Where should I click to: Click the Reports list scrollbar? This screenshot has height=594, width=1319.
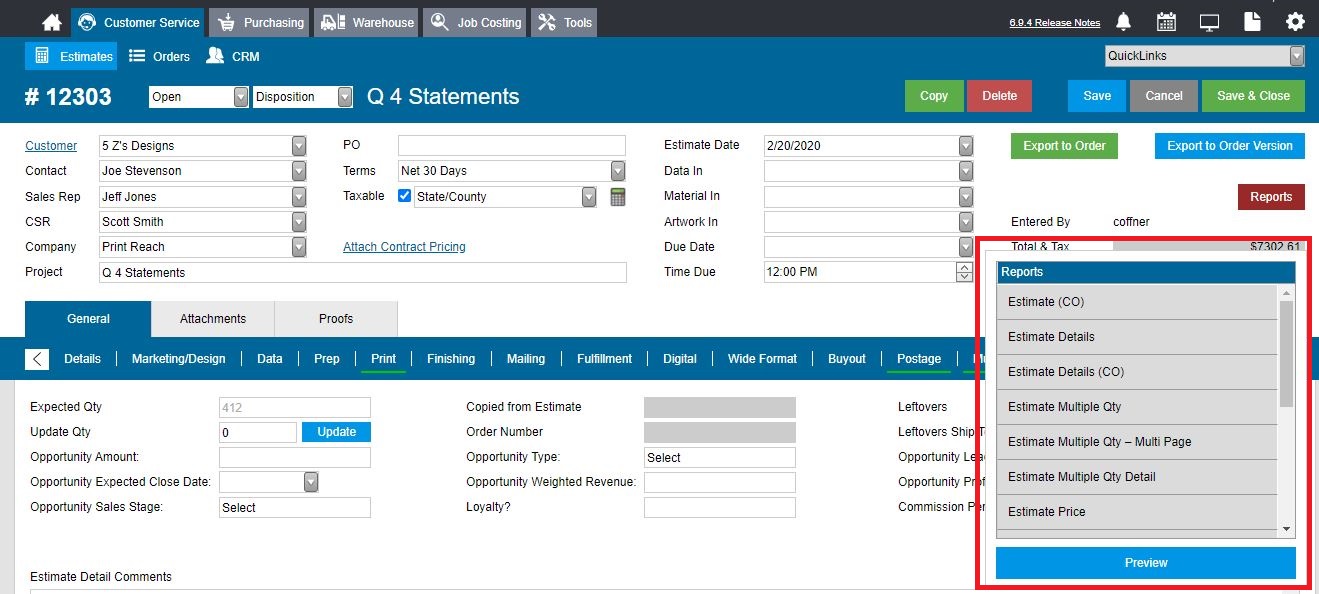coord(1287,353)
